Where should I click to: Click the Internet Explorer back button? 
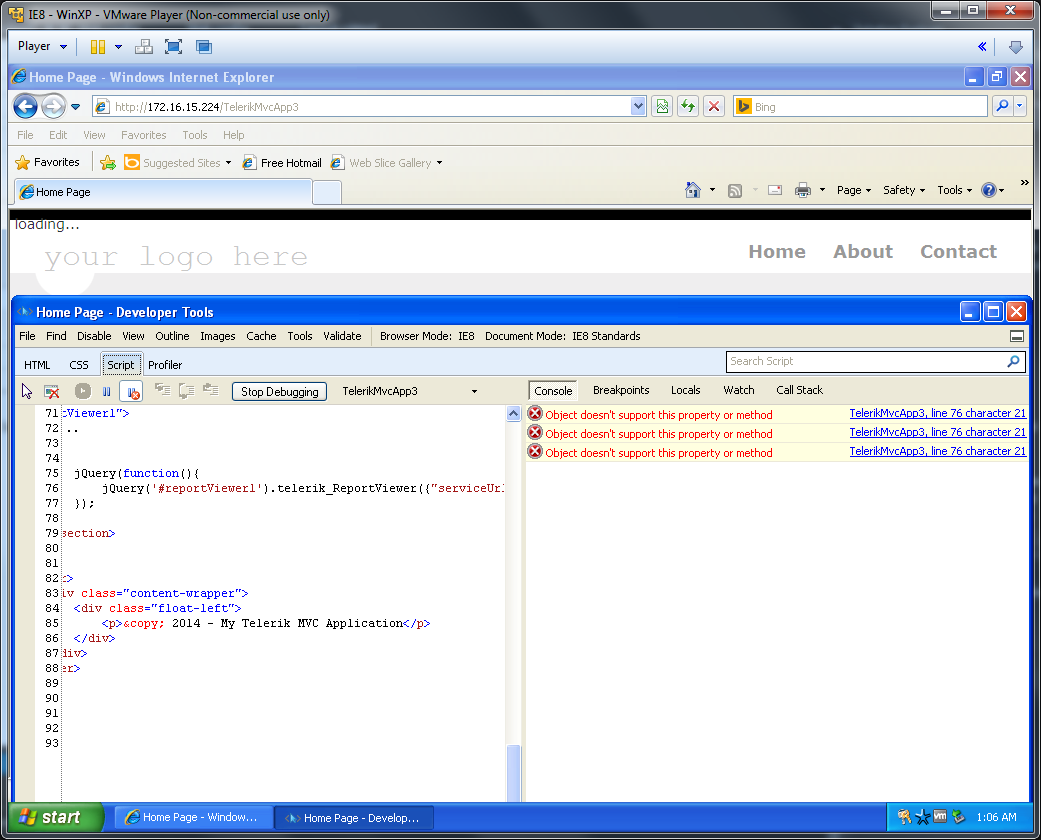coord(25,106)
